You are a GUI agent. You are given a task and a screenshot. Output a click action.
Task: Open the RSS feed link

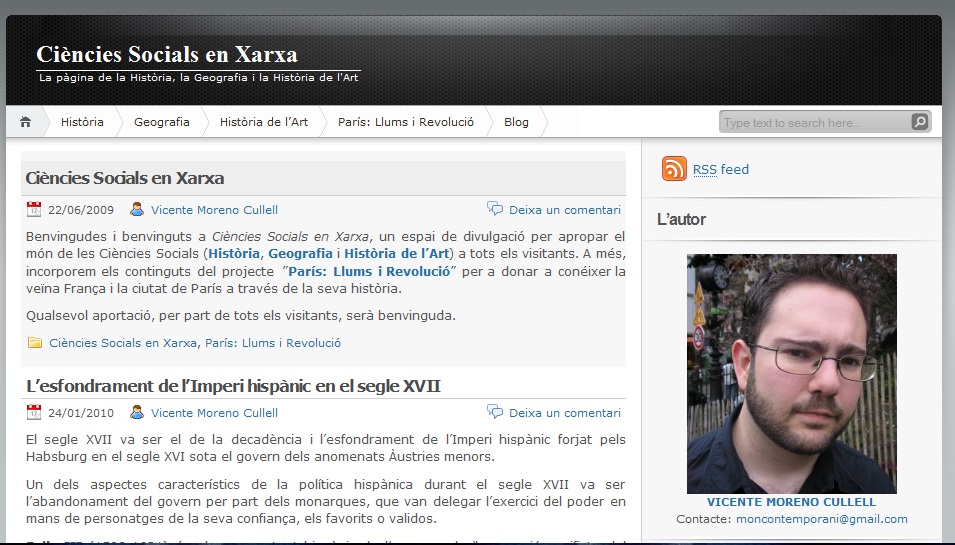pyautogui.click(x=720, y=170)
